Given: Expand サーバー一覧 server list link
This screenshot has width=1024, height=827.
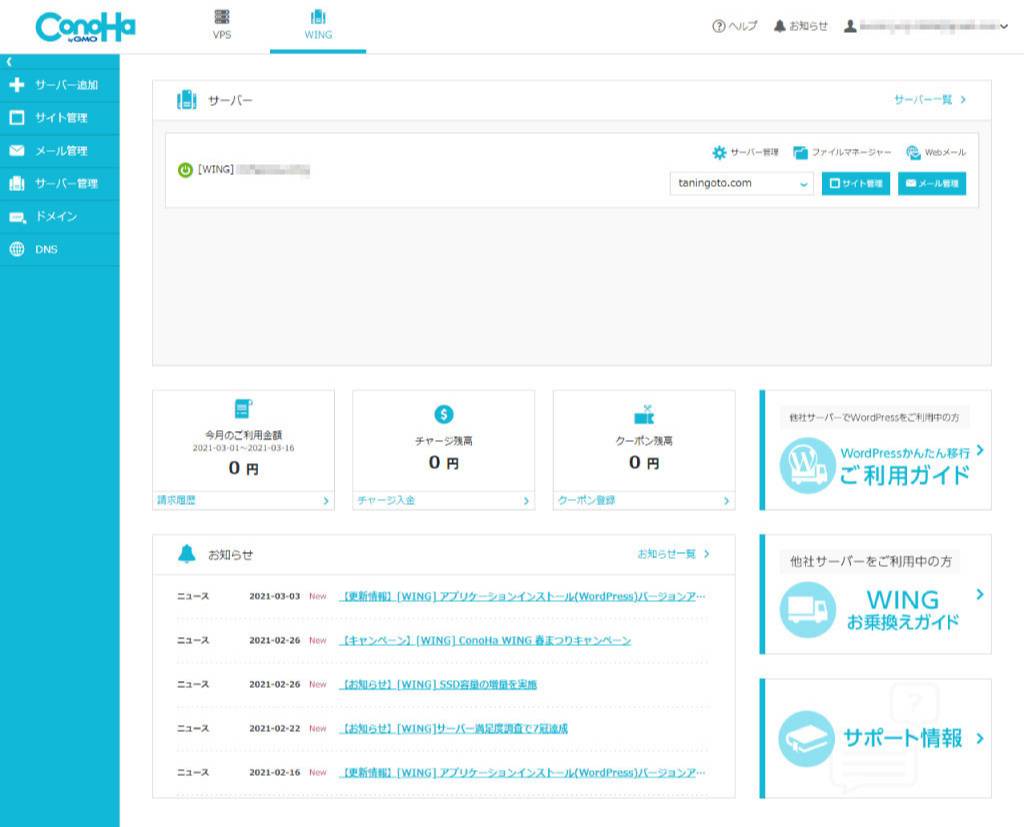Looking at the screenshot, I should pyautogui.click(x=930, y=100).
